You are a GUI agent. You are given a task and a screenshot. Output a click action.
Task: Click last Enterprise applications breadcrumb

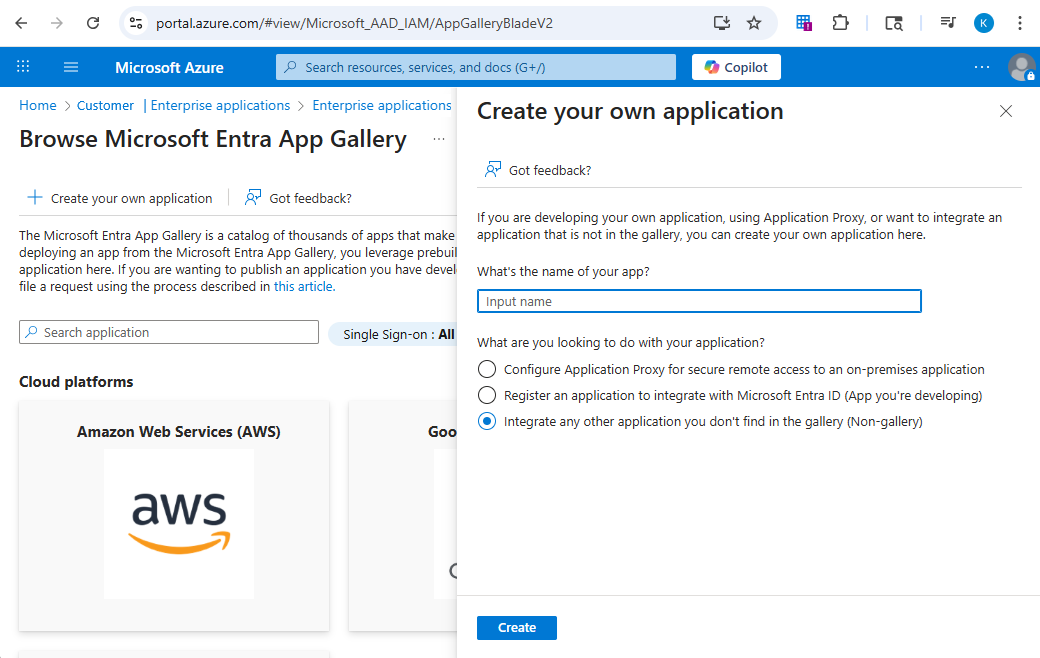coord(382,105)
